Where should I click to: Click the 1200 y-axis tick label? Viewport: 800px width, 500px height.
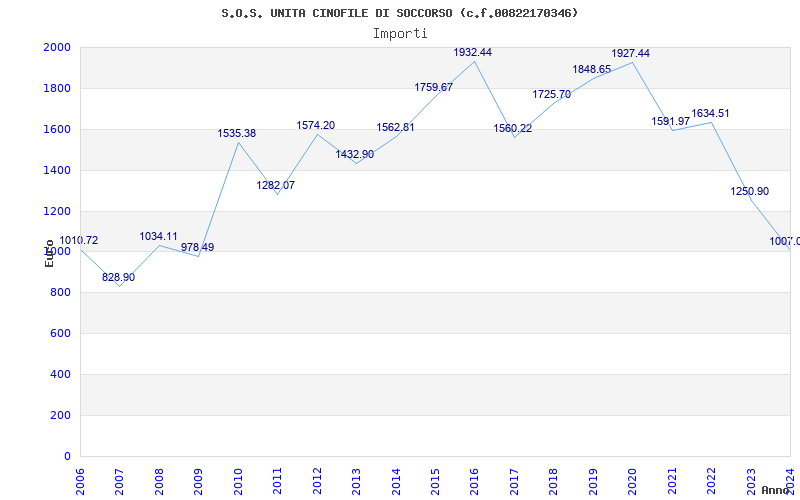(57, 211)
